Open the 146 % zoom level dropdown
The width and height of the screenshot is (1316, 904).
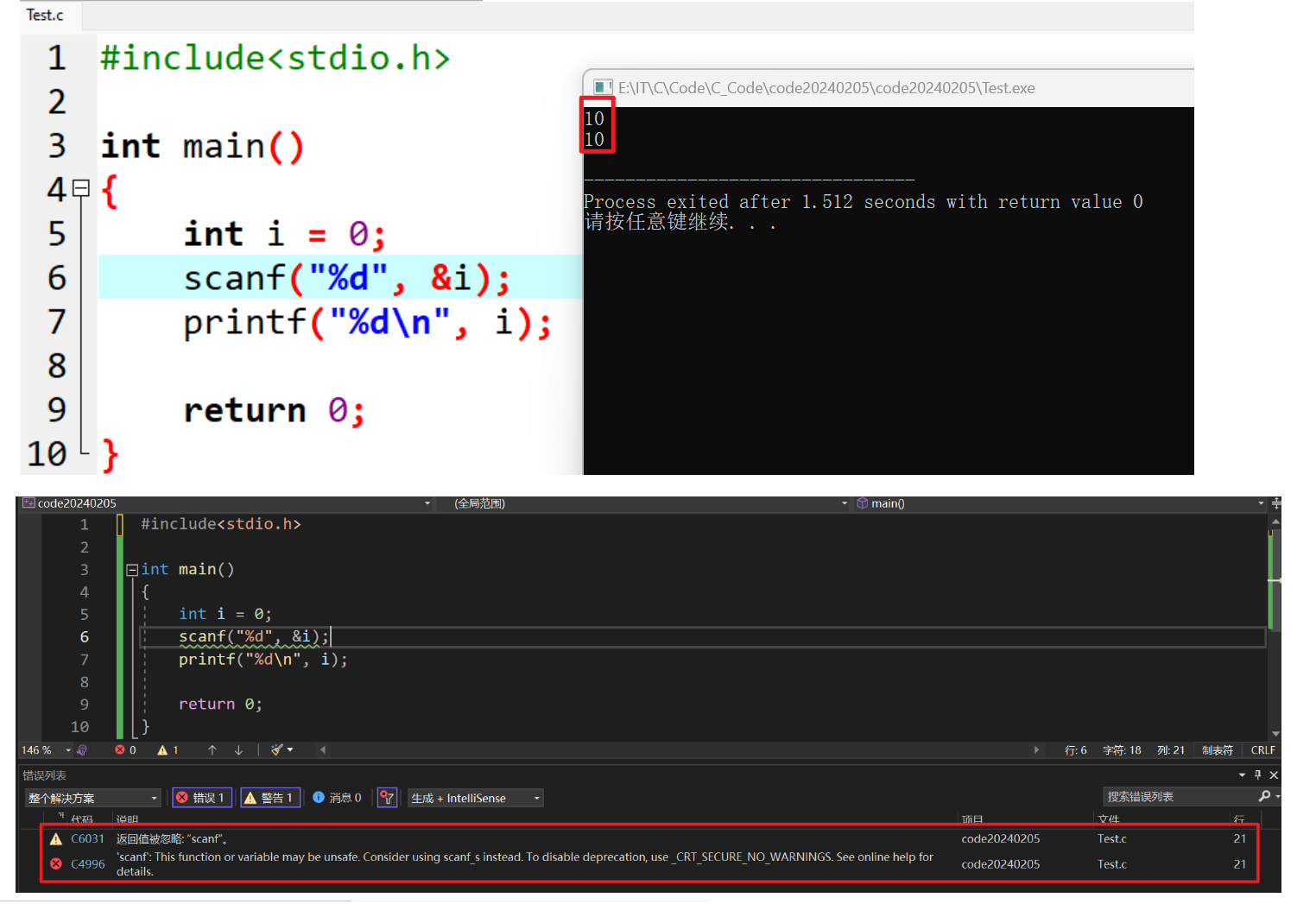tap(68, 750)
